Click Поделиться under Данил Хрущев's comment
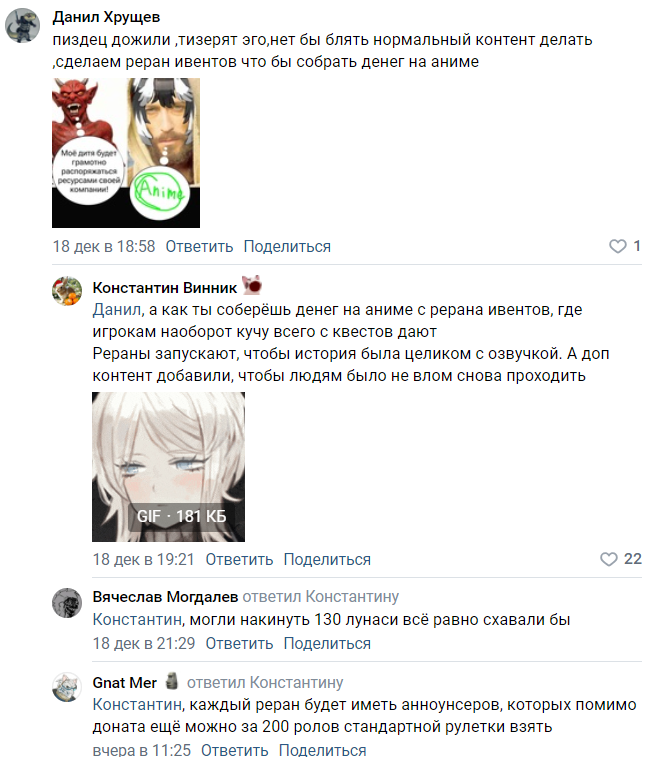This screenshot has width=662, height=757. click(287, 246)
